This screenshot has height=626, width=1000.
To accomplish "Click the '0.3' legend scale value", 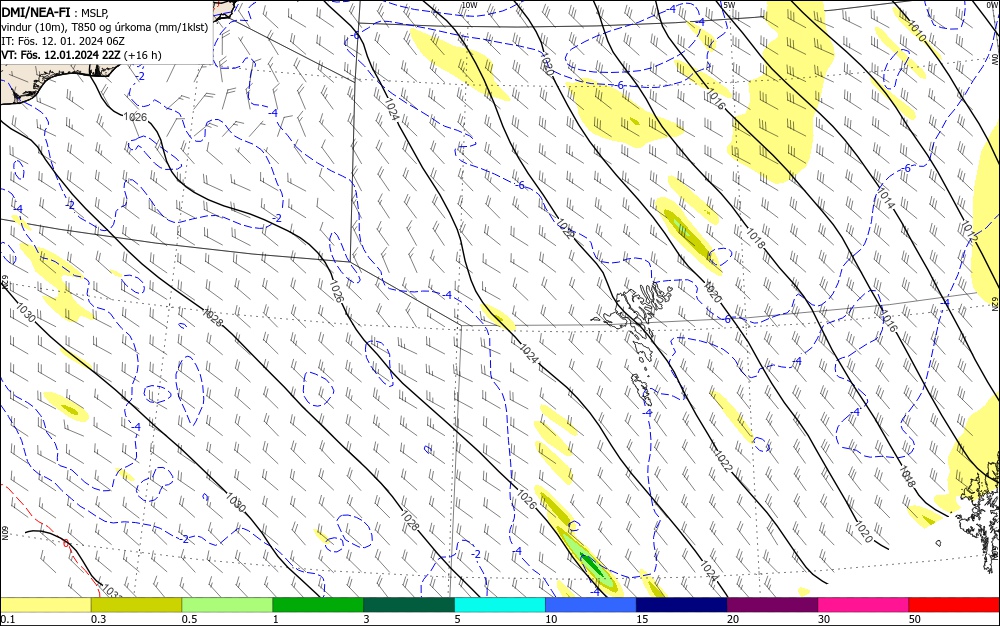I will click(98, 619).
